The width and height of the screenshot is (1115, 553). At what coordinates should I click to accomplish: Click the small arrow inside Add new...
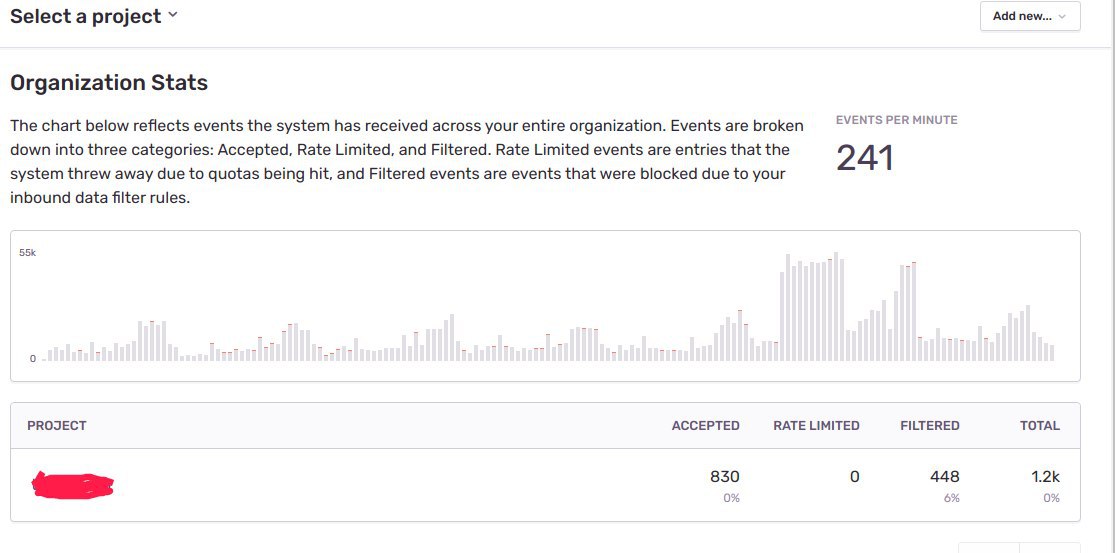pyautogui.click(x=1062, y=16)
